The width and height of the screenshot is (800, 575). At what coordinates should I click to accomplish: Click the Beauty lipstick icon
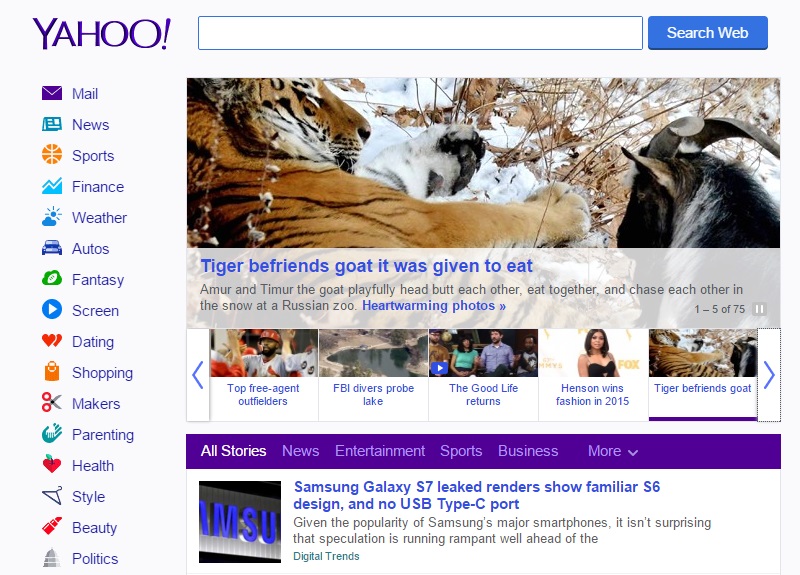point(52,527)
